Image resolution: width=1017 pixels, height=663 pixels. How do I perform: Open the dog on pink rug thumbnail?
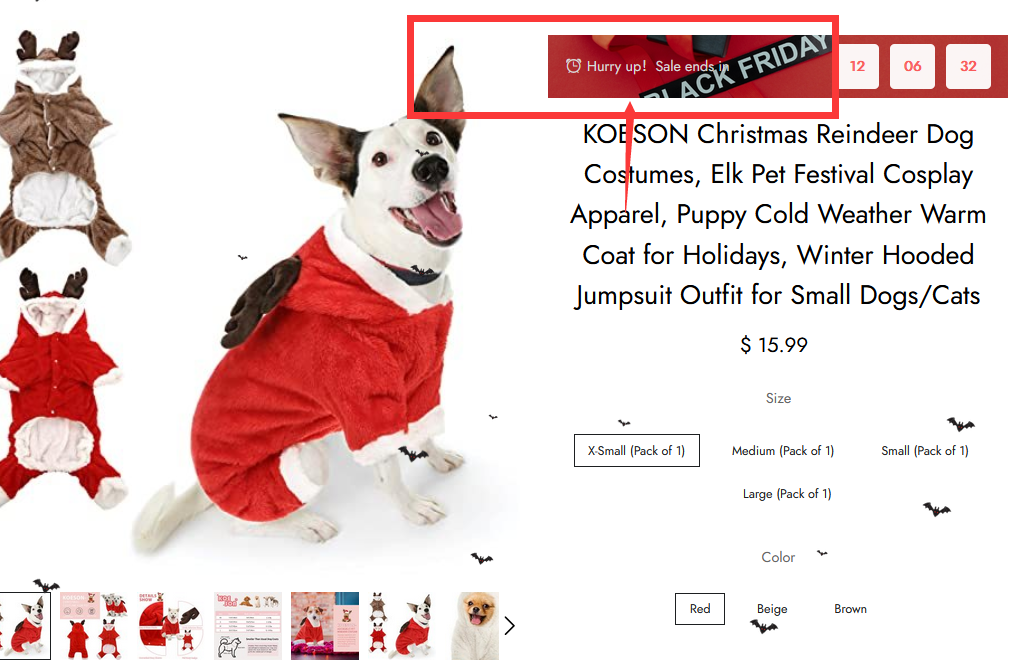324,625
